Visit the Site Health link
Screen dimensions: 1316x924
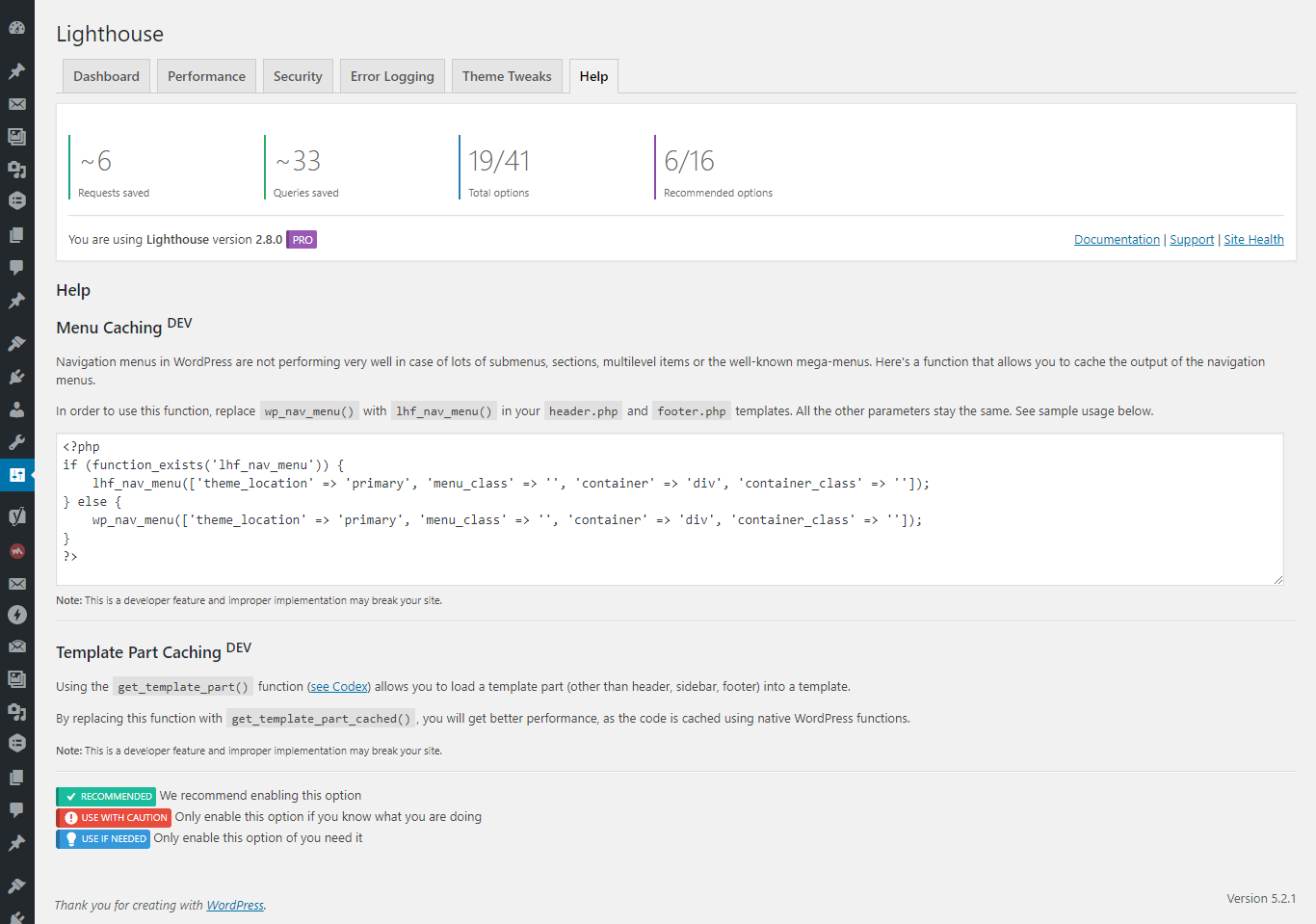pyautogui.click(x=1253, y=240)
